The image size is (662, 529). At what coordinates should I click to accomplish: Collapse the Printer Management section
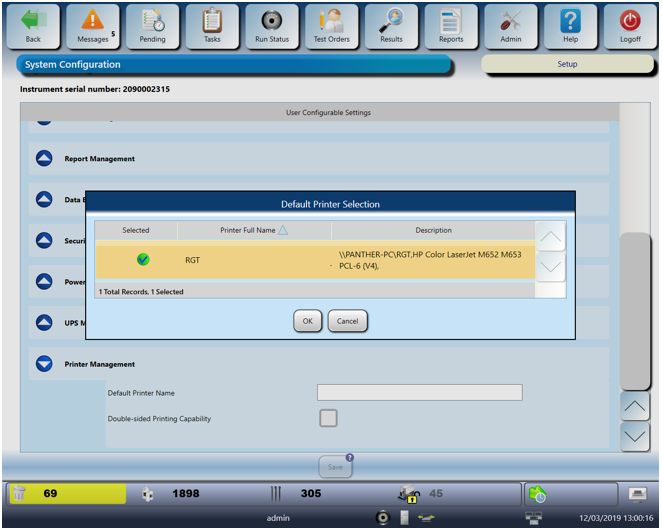click(44, 364)
